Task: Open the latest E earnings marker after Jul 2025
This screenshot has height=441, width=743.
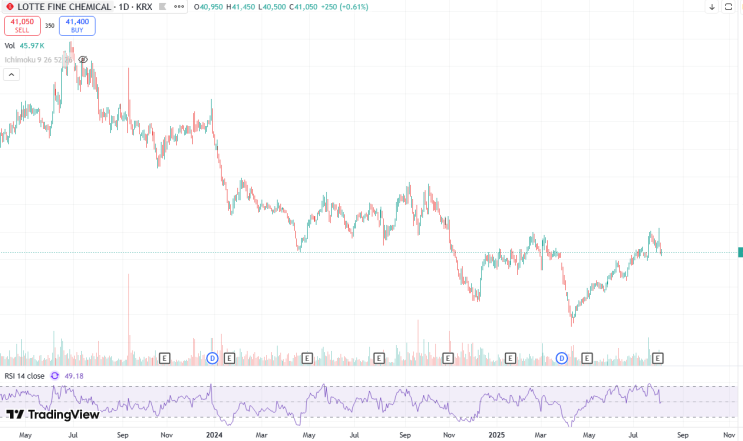Action: pyautogui.click(x=658, y=358)
